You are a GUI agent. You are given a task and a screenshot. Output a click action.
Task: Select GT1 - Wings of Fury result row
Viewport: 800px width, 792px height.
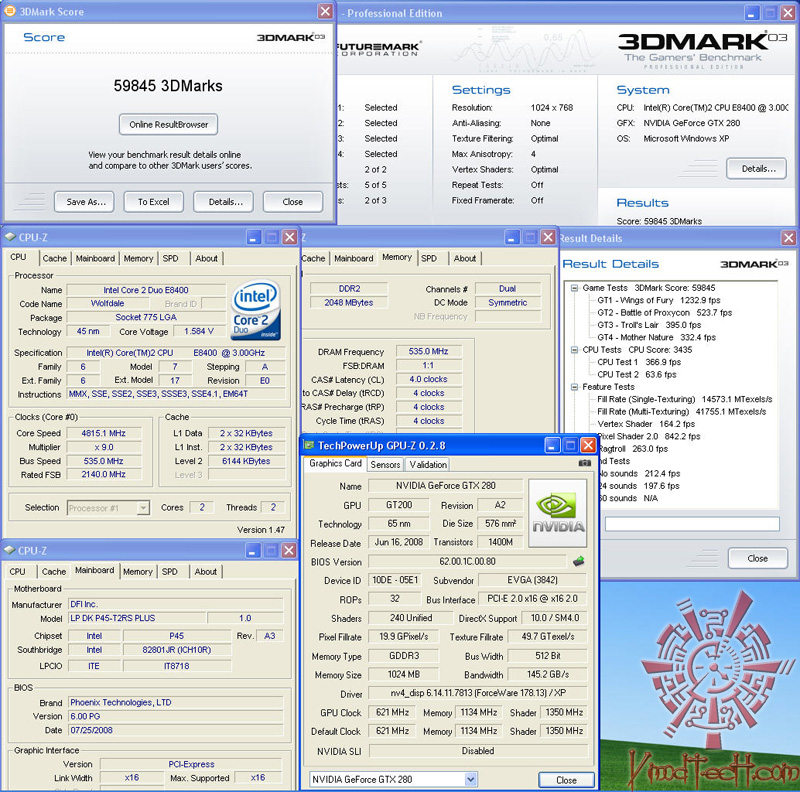pyautogui.click(x=659, y=300)
